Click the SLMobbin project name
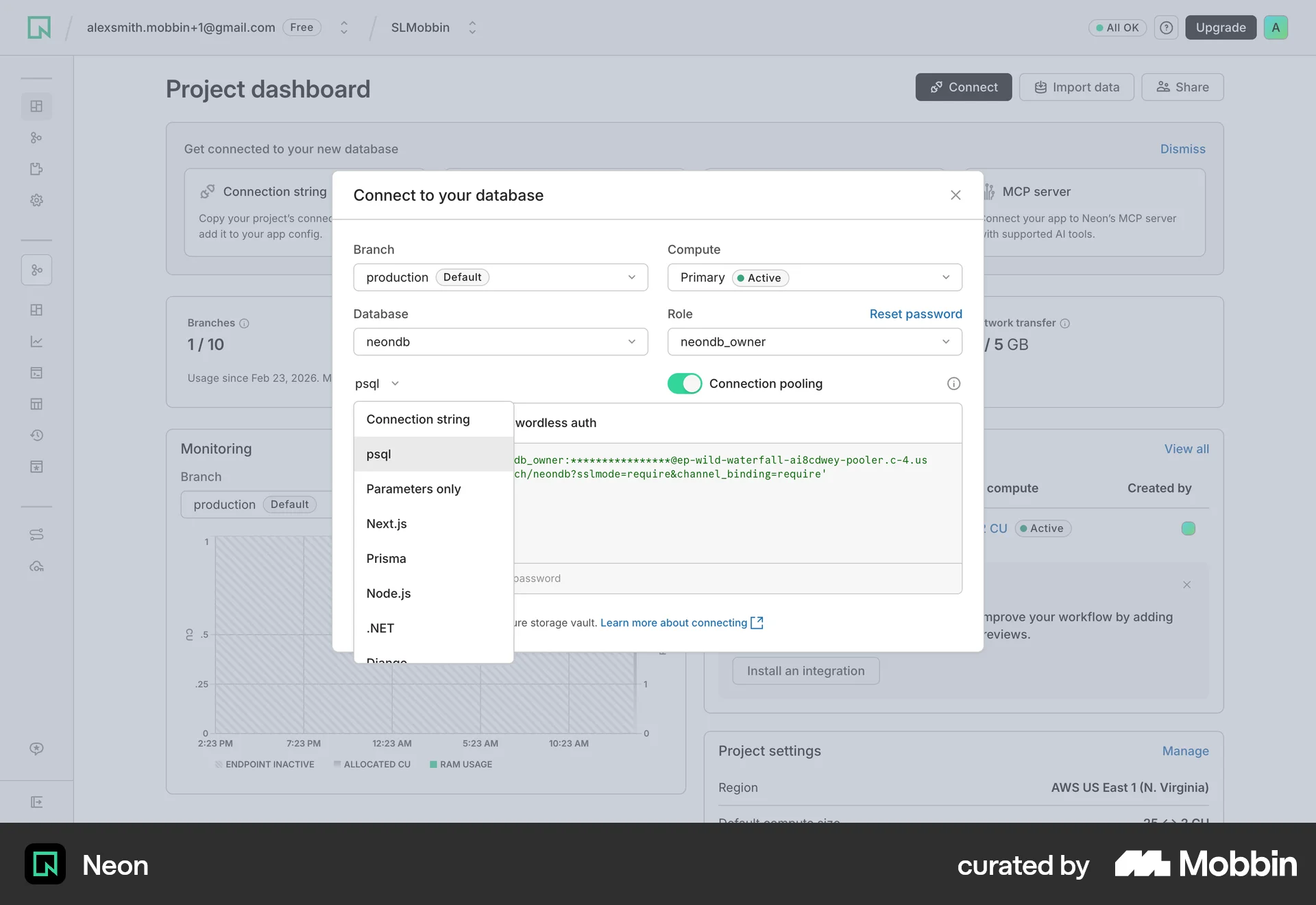This screenshot has width=1316, height=905. point(420,27)
